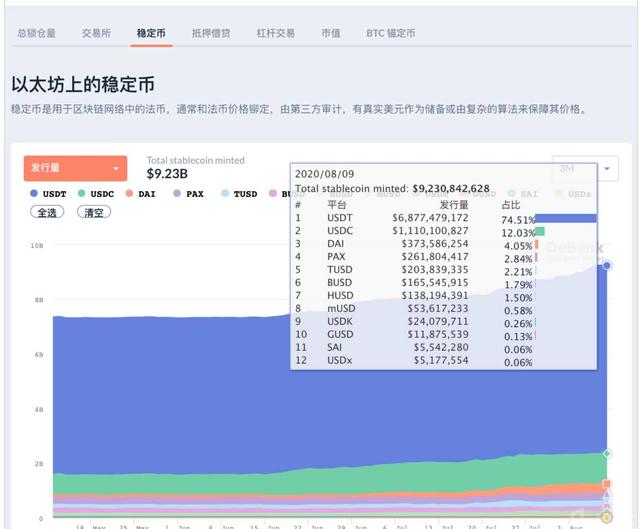The height and width of the screenshot is (529, 640).
Task: Click the DAI orange data point marker
Action: [x=607, y=484]
